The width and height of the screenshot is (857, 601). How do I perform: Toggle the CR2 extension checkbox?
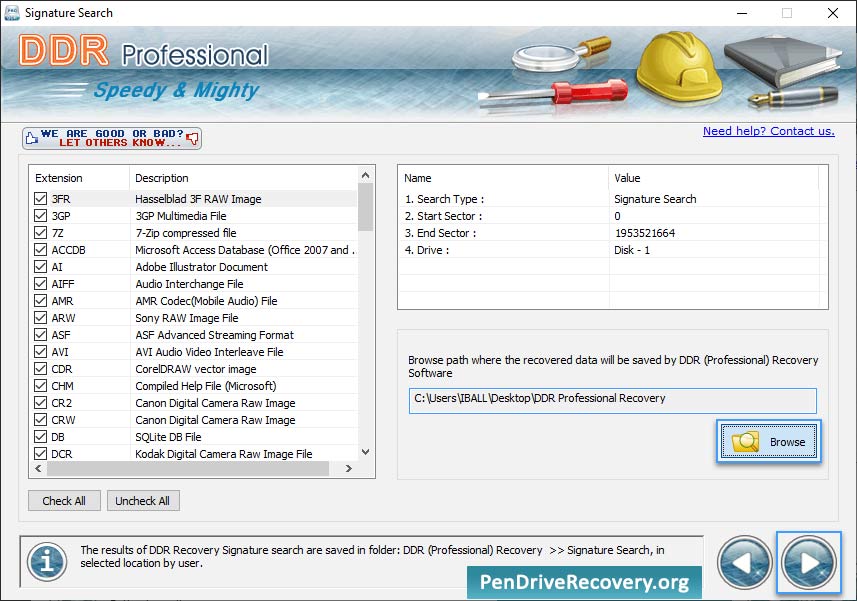pyautogui.click(x=40, y=403)
